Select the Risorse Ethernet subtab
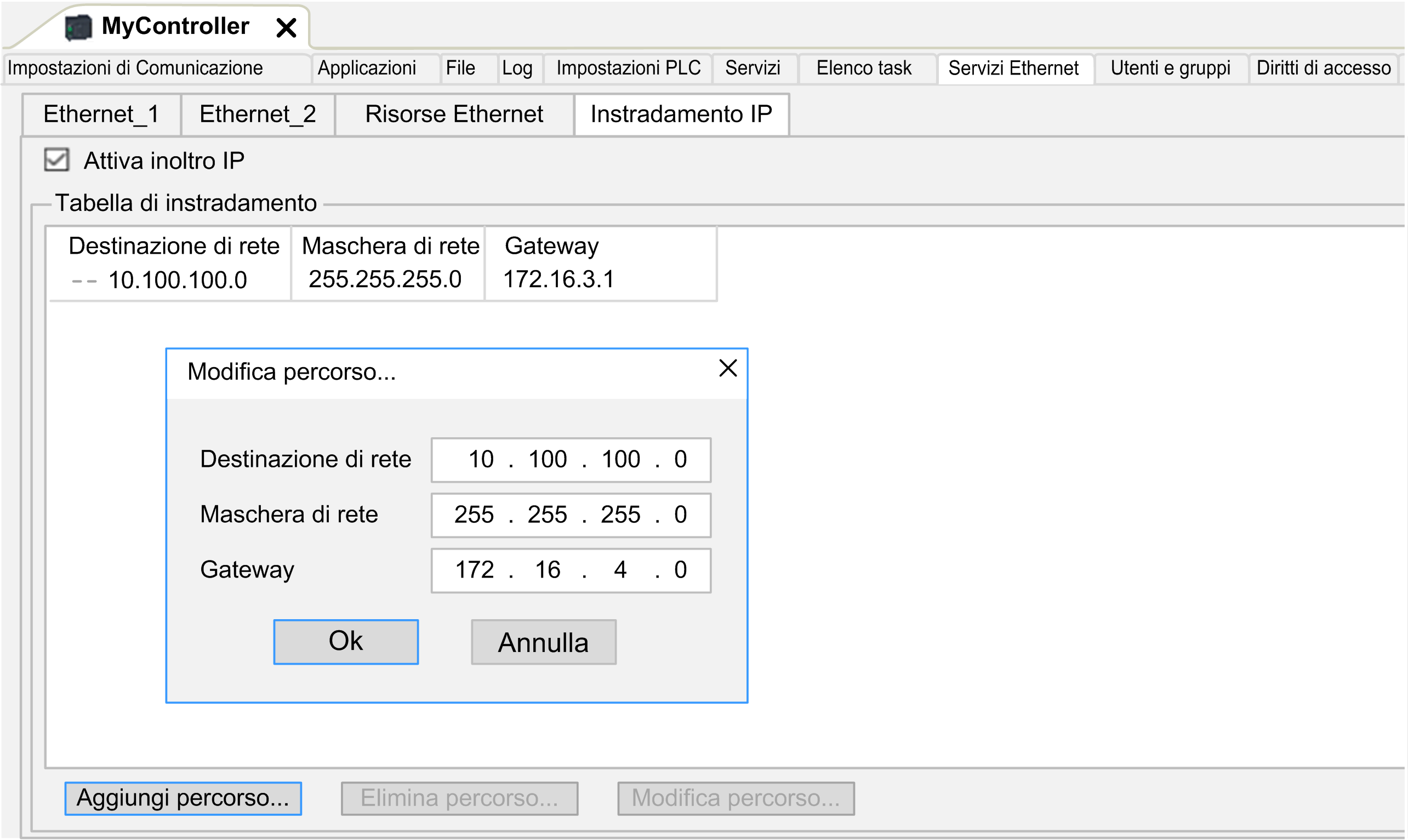 pos(453,115)
